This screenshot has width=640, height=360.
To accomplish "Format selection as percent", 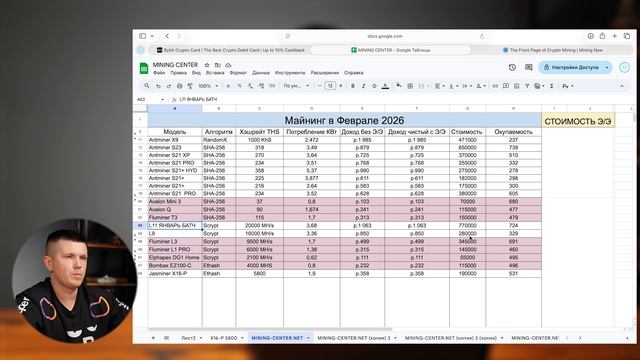I will [240, 86].
